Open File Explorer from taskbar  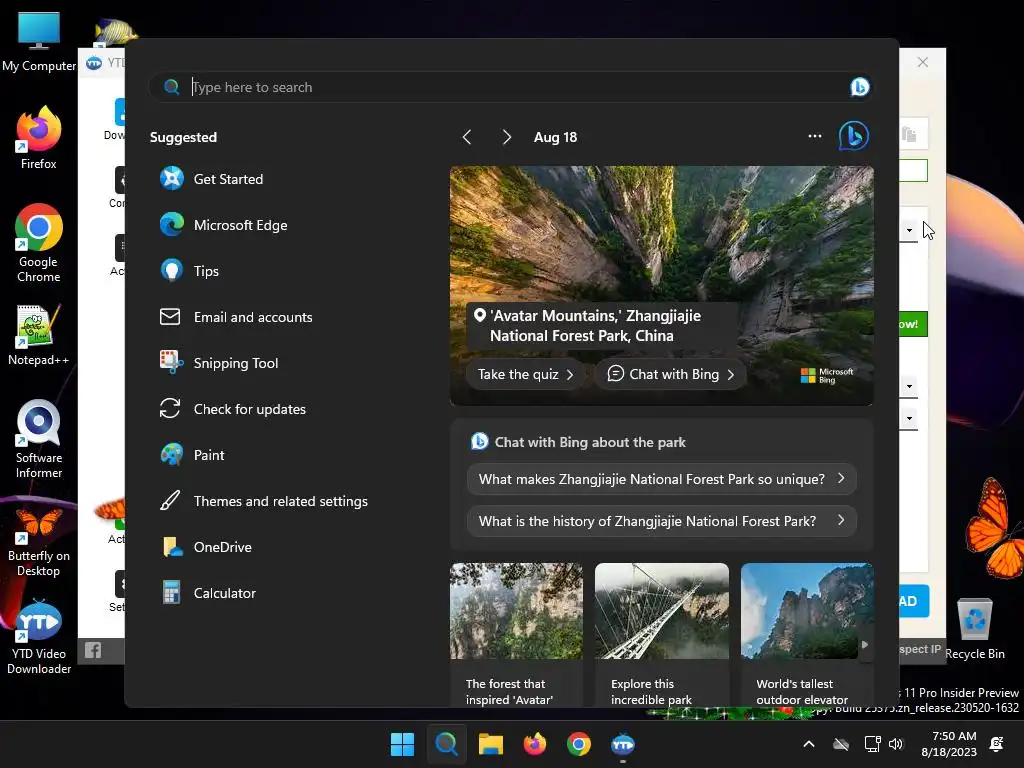490,744
